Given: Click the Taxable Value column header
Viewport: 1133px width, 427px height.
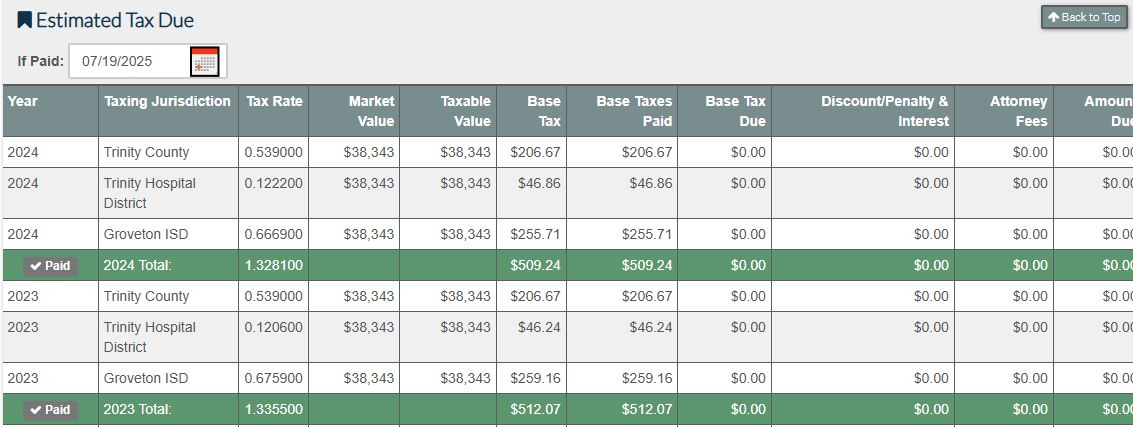Looking at the screenshot, I should (x=465, y=111).
